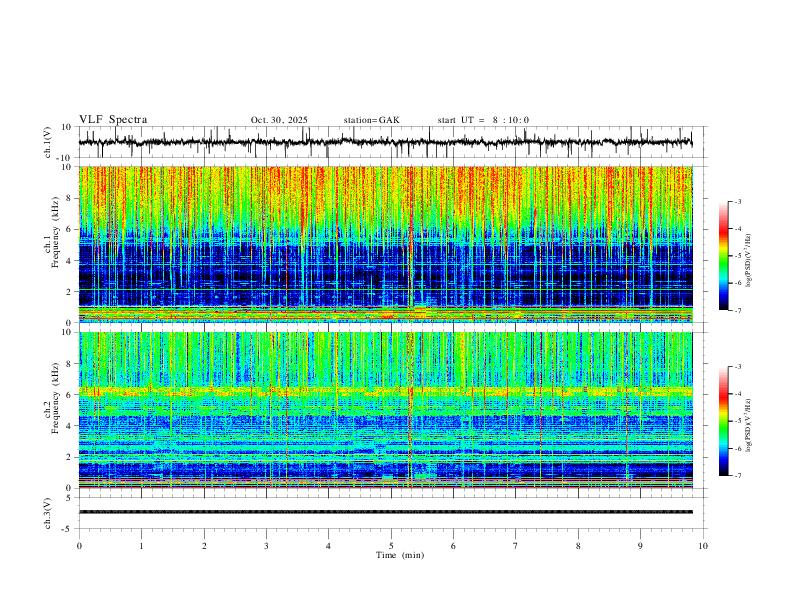Click time axis tick label "6"
This screenshot has height=612, width=792.
coord(453,546)
